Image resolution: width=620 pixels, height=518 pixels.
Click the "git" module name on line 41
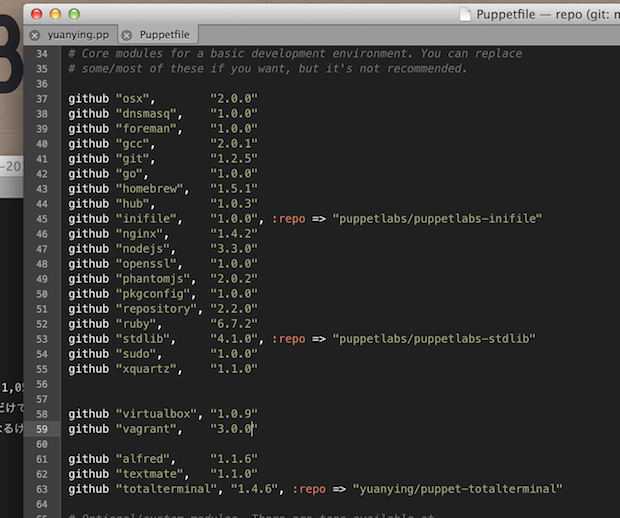click(132, 159)
